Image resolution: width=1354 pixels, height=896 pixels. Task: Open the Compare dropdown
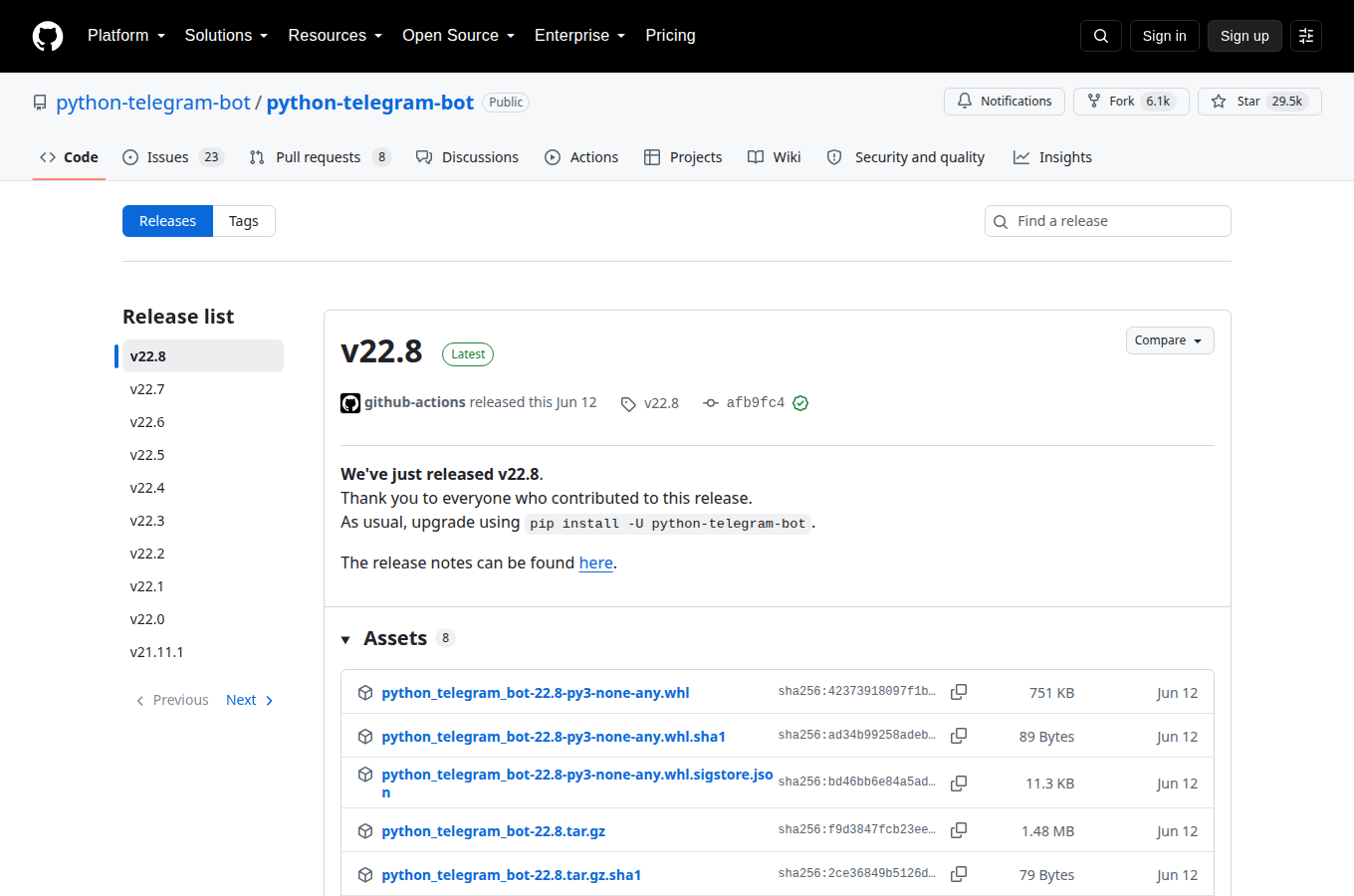pyautogui.click(x=1170, y=340)
